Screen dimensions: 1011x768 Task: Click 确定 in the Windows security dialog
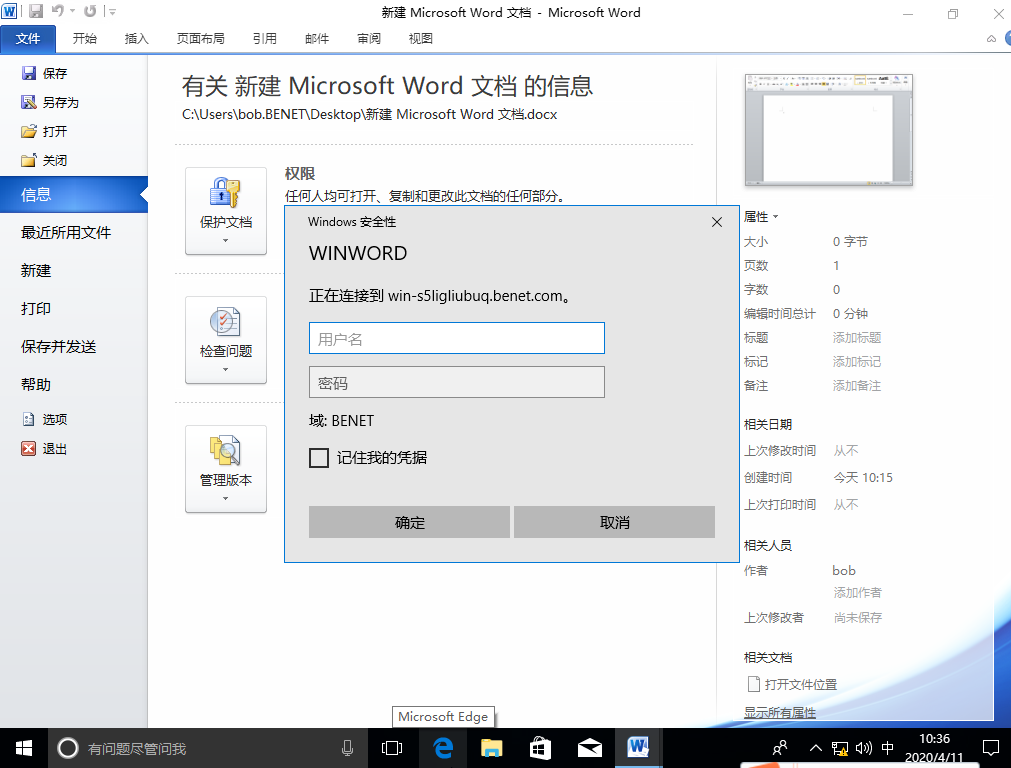coord(409,522)
